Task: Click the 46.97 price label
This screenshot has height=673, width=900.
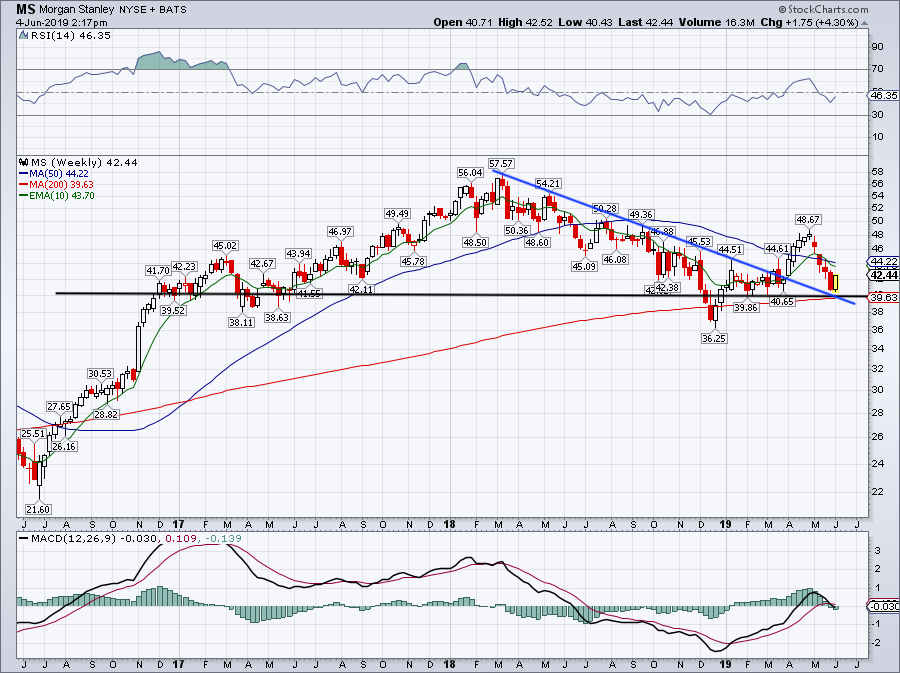Action: click(340, 232)
